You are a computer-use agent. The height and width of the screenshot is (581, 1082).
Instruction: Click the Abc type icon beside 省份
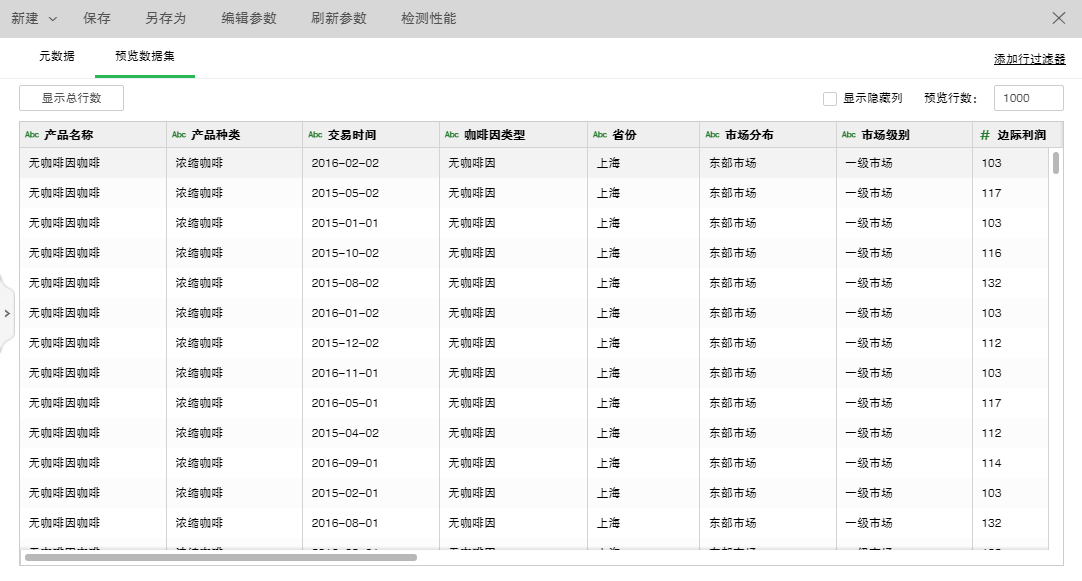[x=600, y=135]
